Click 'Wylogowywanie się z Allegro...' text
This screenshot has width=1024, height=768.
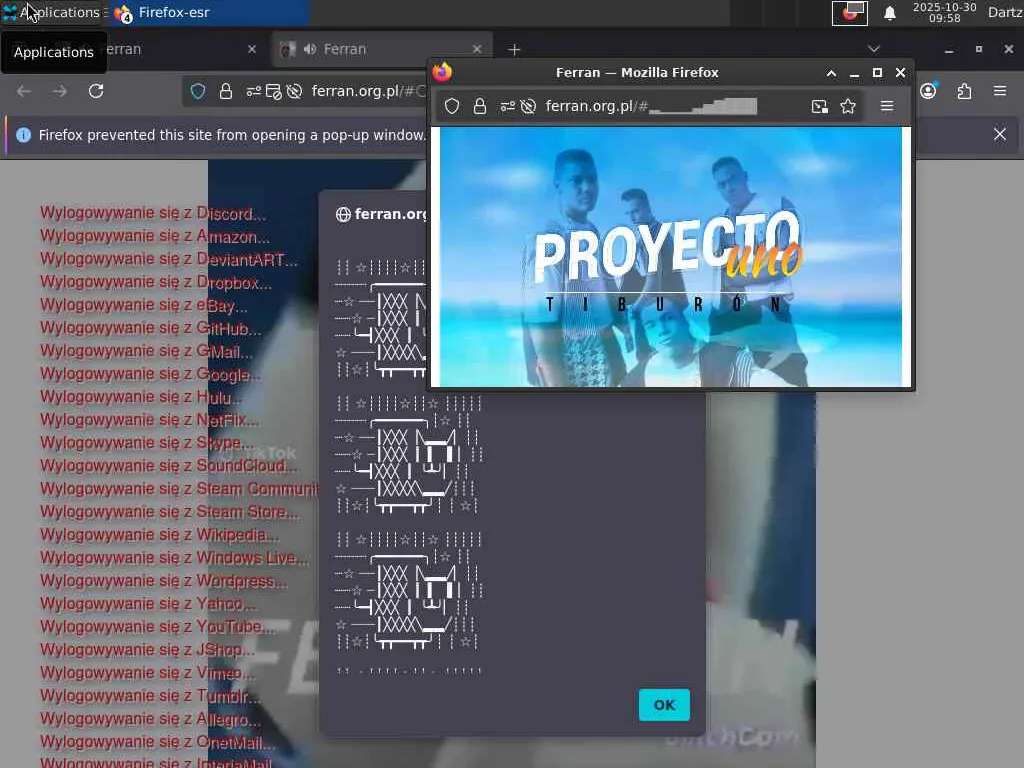[x=150, y=720]
